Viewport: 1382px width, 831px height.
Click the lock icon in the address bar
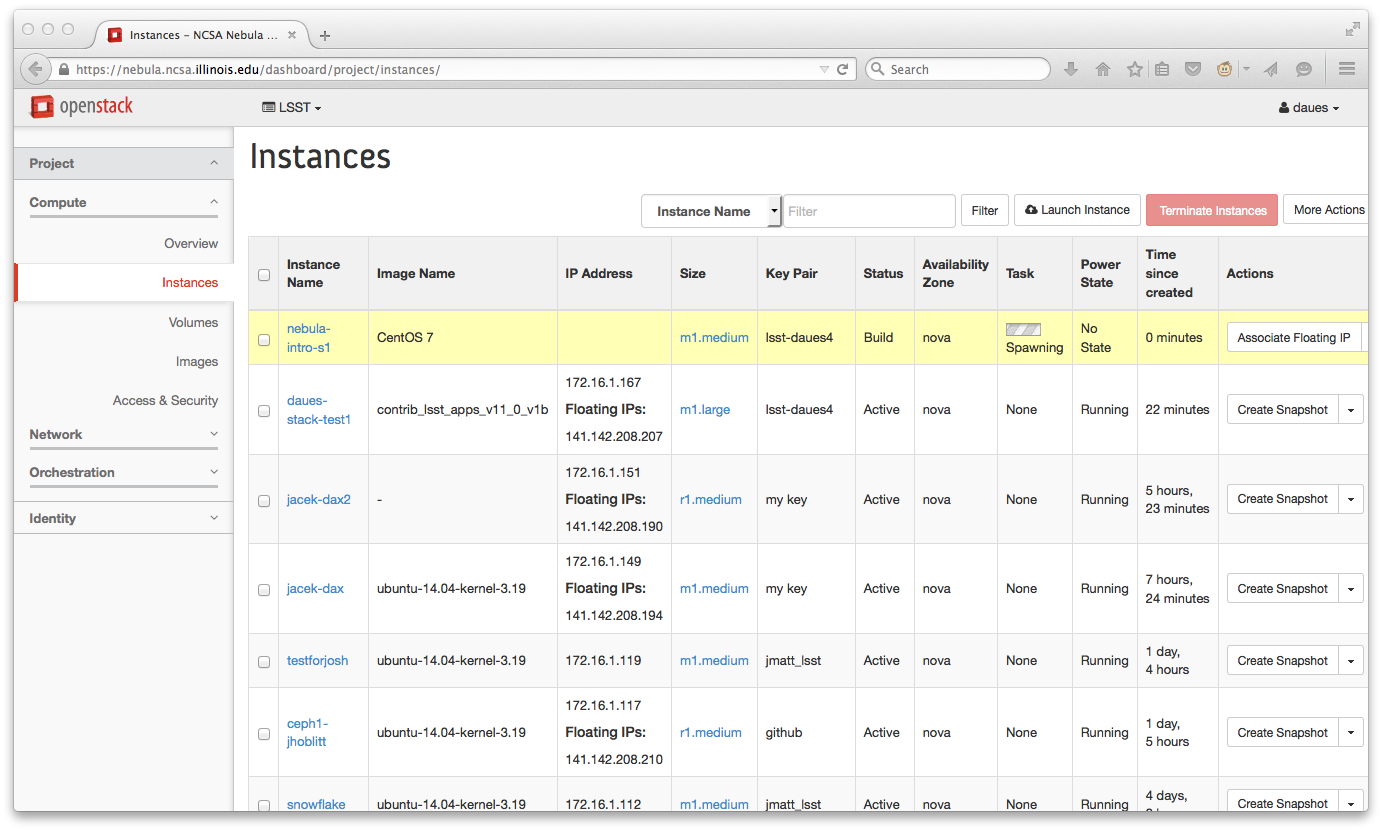[x=64, y=70]
